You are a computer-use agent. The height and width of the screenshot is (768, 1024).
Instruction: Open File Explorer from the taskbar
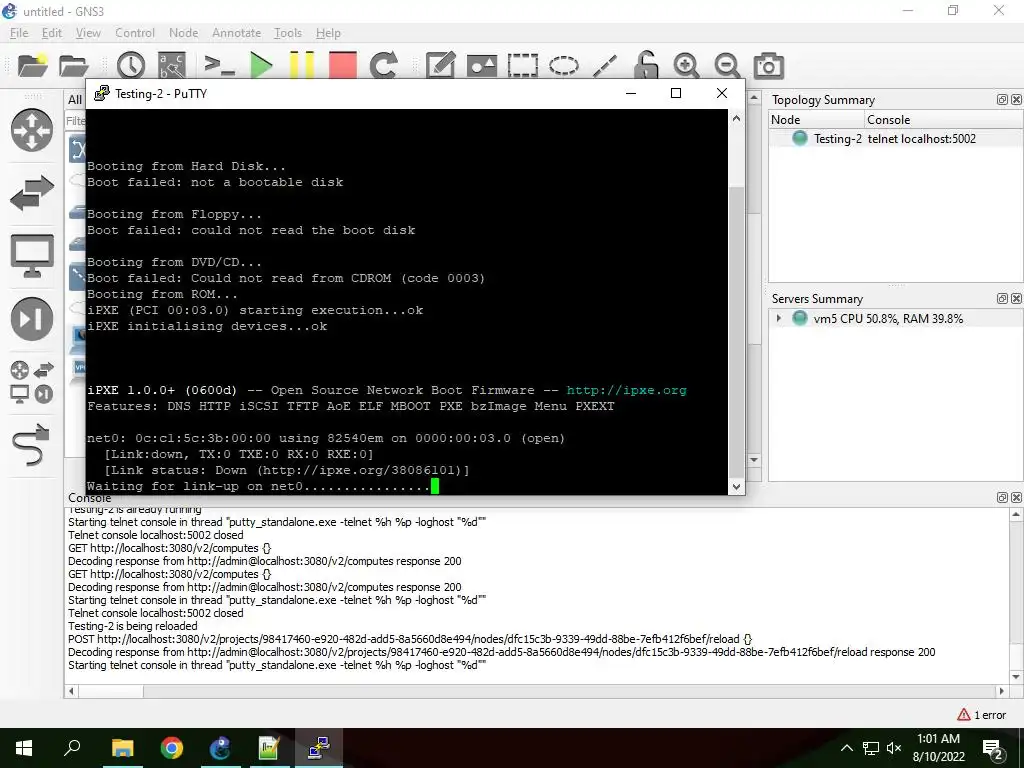tap(122, 748)
